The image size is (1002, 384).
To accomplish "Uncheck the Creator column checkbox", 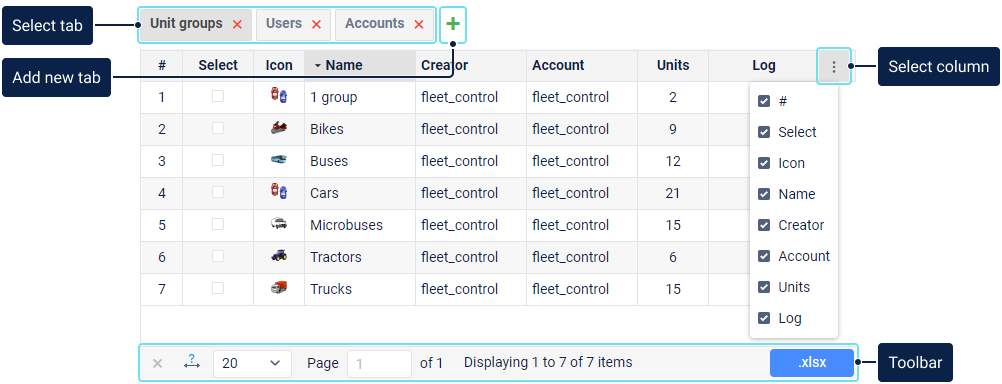I will pos(764,225).
